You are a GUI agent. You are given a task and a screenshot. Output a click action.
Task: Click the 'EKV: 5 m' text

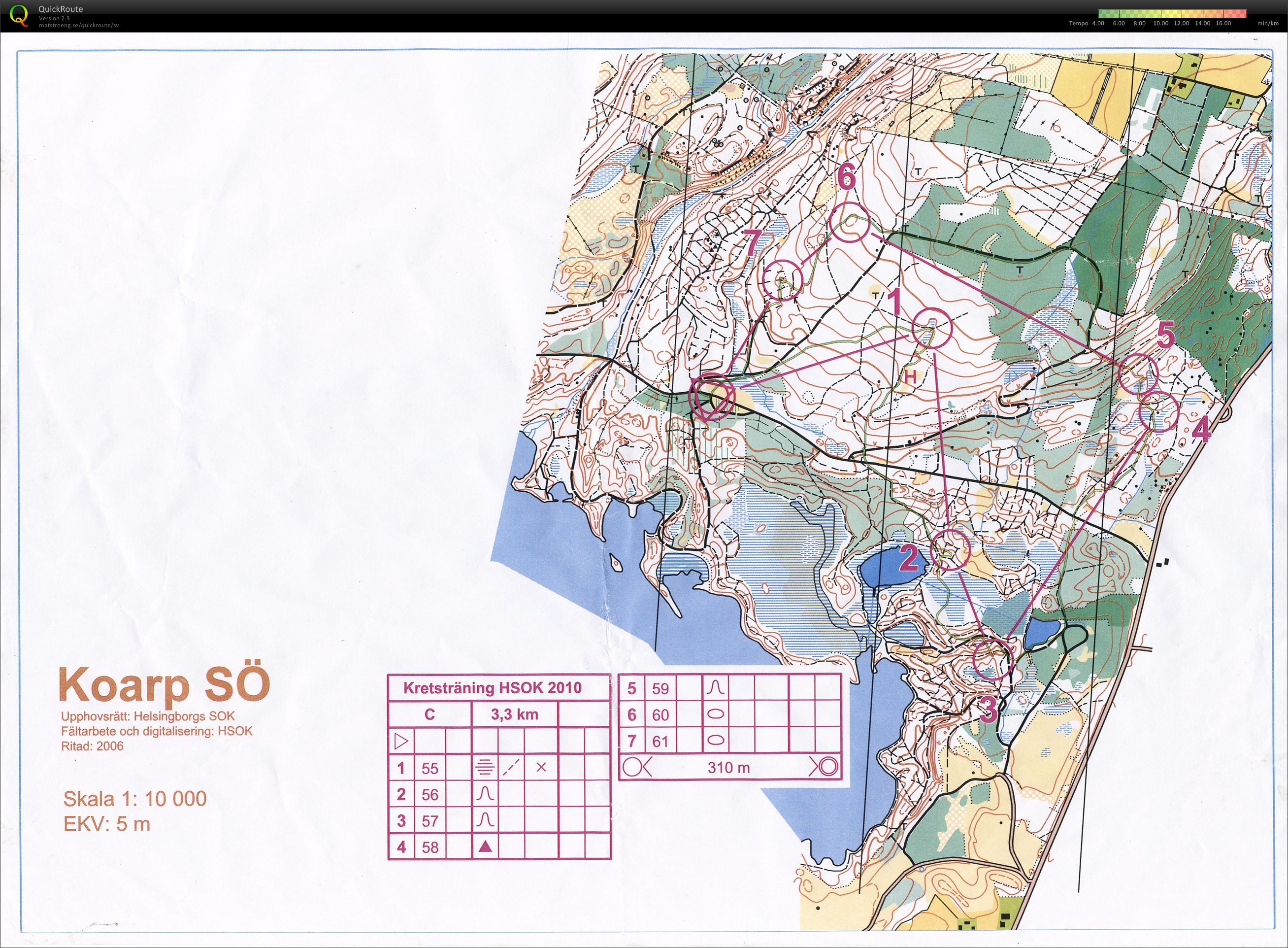107,824
